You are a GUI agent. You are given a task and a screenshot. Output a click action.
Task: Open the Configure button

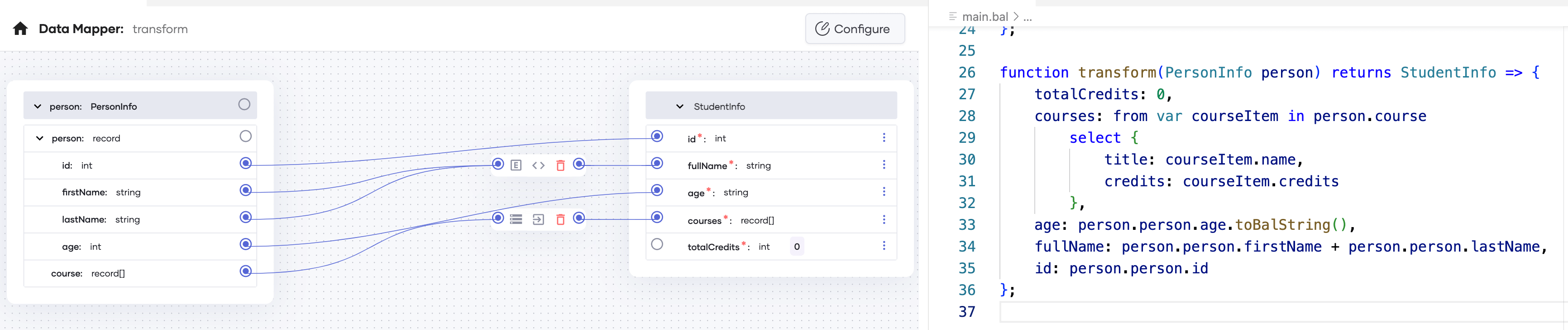point(855,29)
